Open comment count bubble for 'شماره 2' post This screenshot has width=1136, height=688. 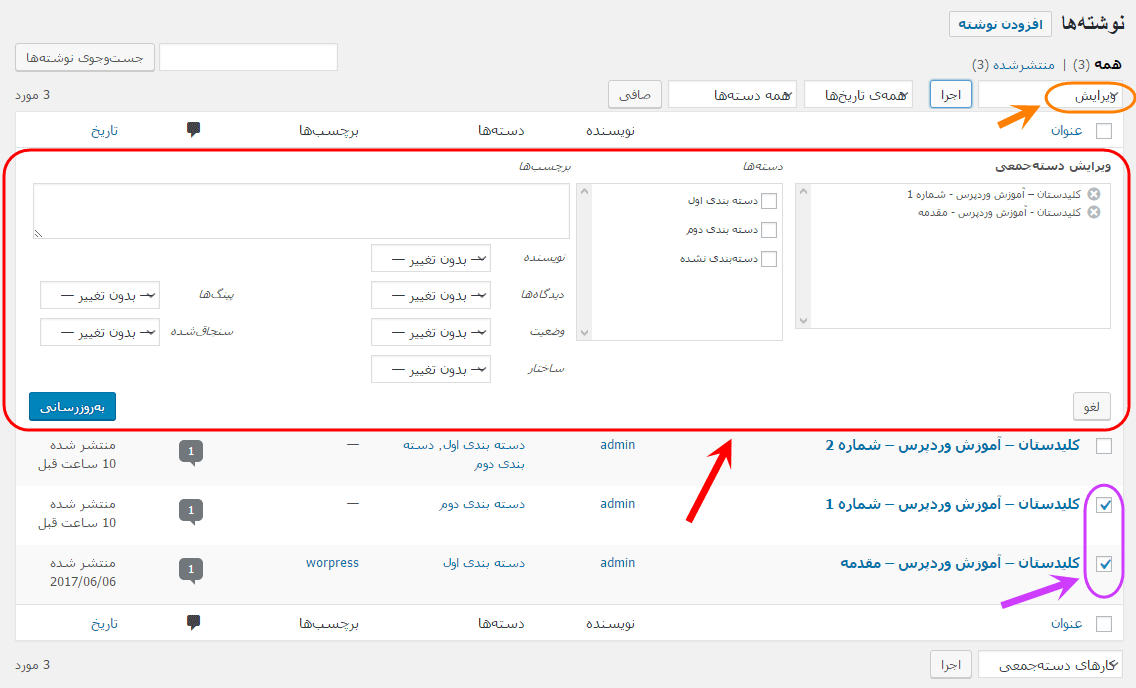191,453
